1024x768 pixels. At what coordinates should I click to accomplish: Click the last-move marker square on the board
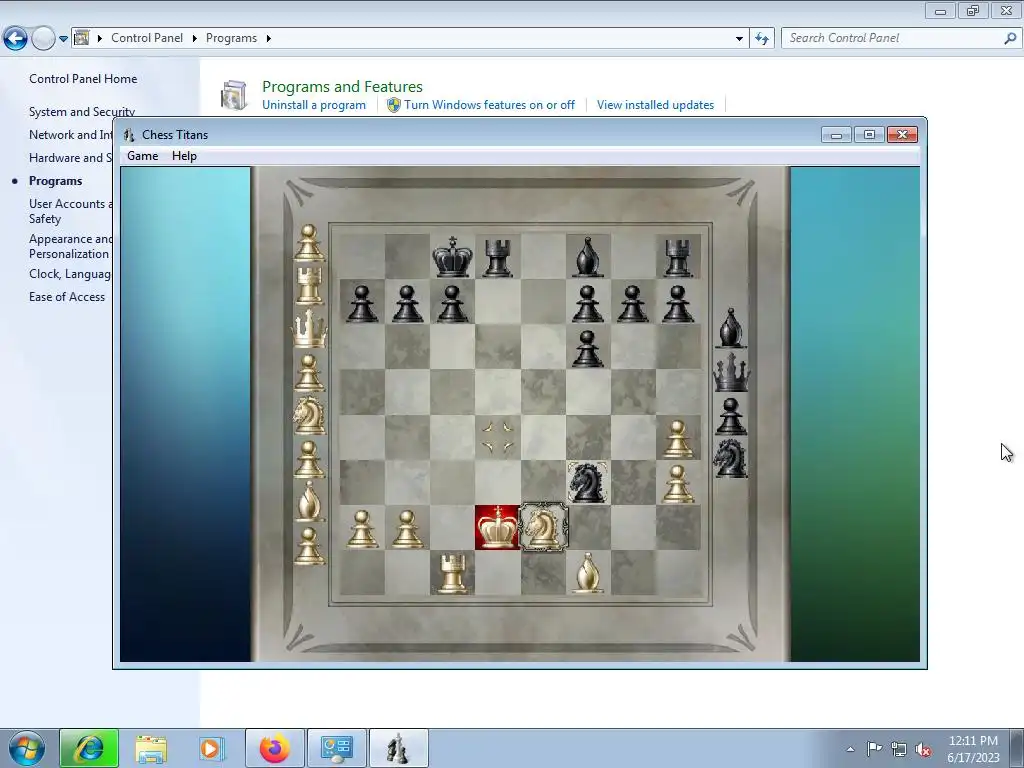[x=497, y=437]
